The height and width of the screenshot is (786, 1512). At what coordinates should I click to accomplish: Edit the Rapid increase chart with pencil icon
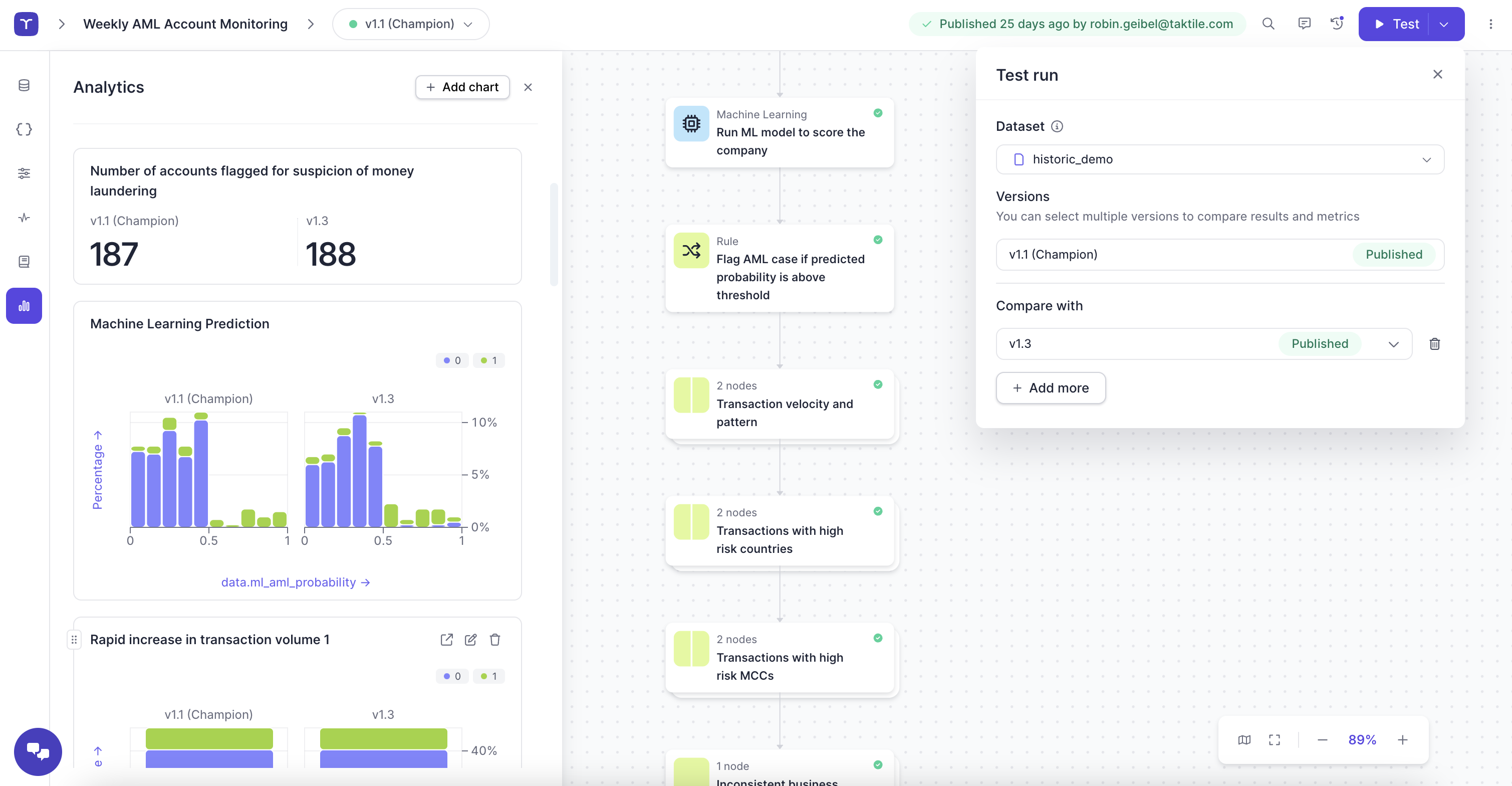click(x=470, y=639)
